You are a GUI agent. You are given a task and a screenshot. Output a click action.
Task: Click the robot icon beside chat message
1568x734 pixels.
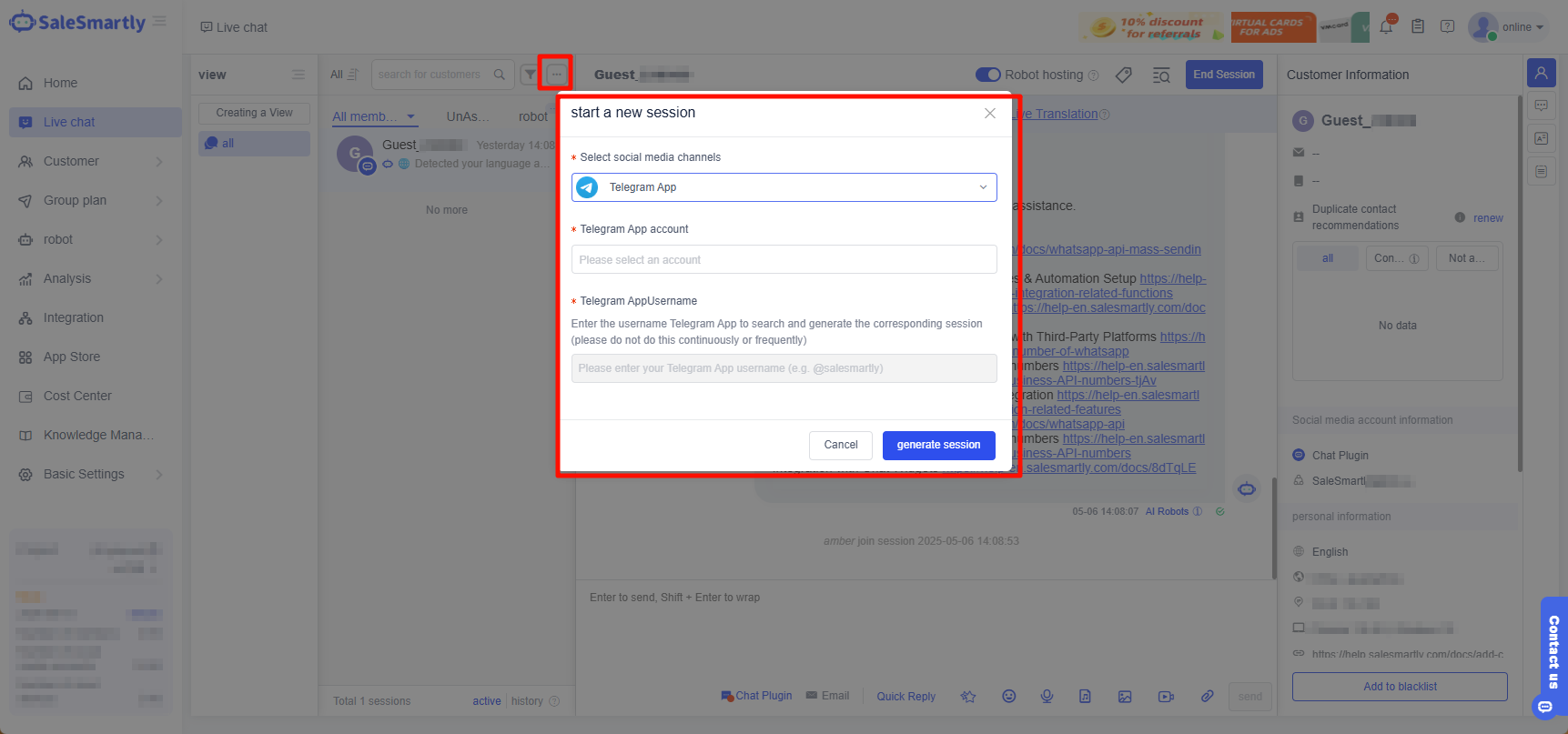(1247, 489)
